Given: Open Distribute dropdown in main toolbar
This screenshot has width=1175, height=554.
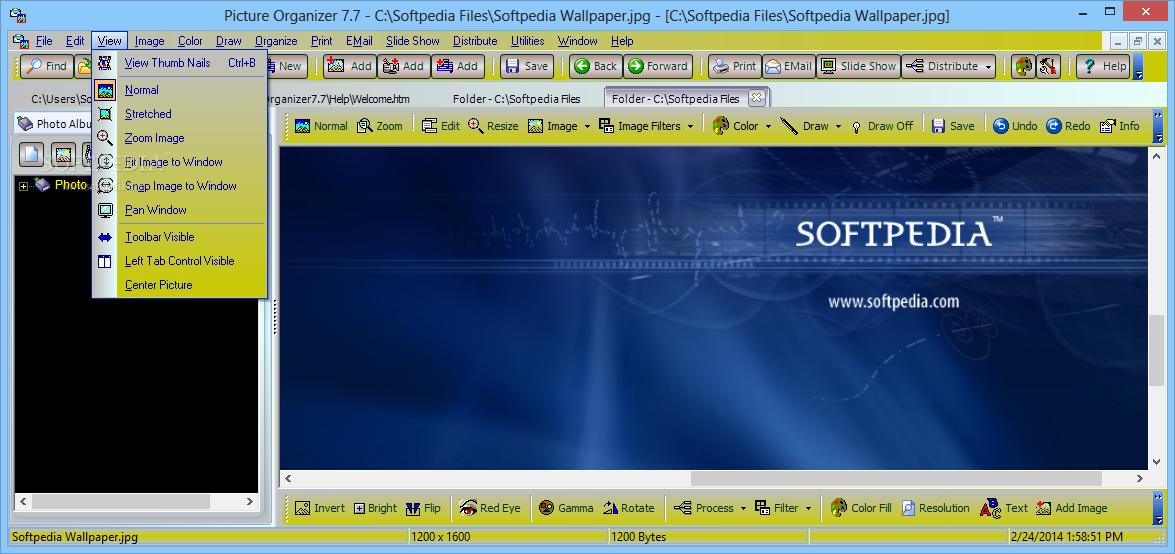Looking at the screenshot, I should point(989,66).
